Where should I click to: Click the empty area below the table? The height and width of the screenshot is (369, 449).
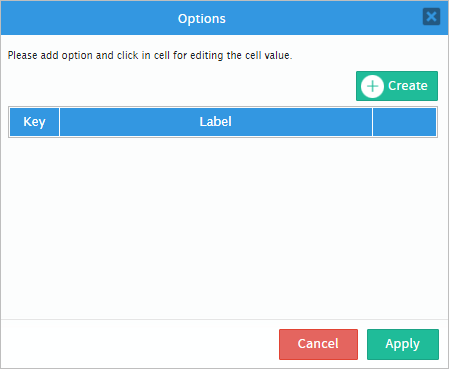point(223,227)
